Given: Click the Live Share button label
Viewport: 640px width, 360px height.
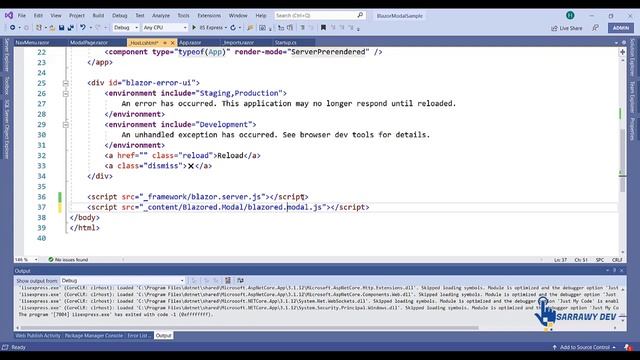Looking at the screenshot, I should 571,28.
